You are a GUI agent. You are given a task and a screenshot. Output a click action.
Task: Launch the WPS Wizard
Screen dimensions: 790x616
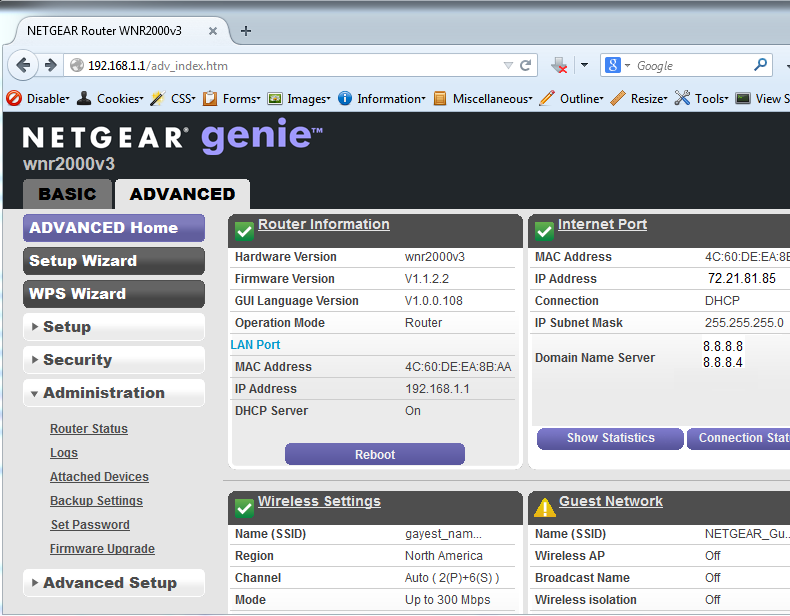(114, 294)
